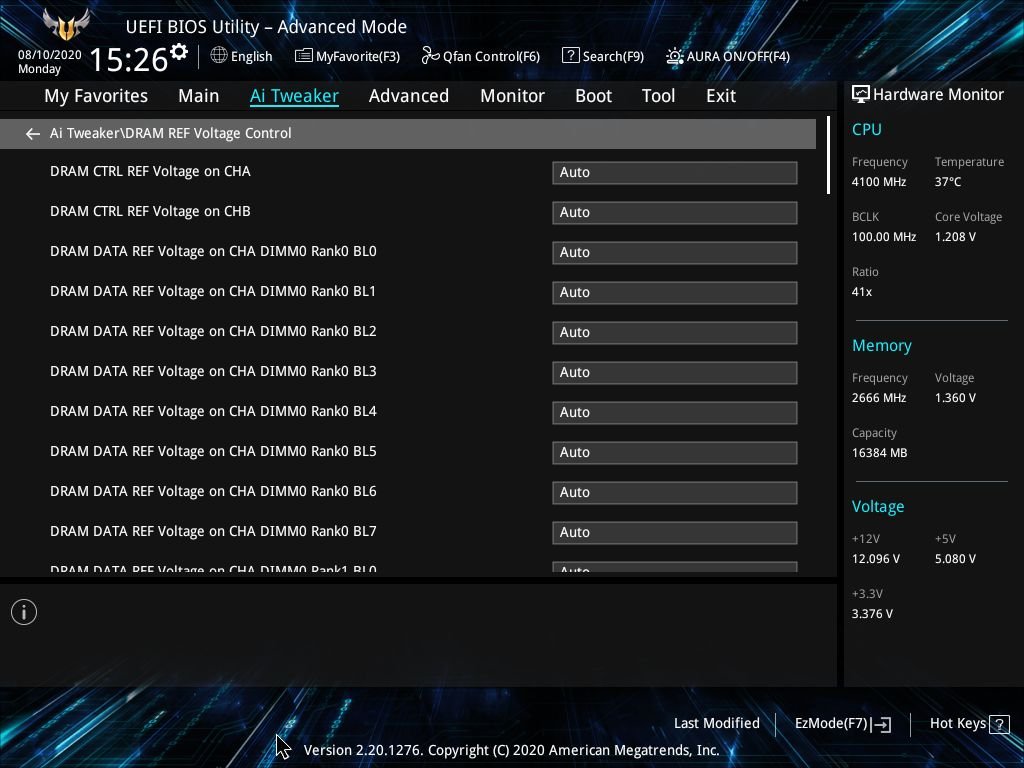Click the back arrow in breadcrumb bar
The height and width of the screenshot is (768, 1024).
click(x=33, y=134)
